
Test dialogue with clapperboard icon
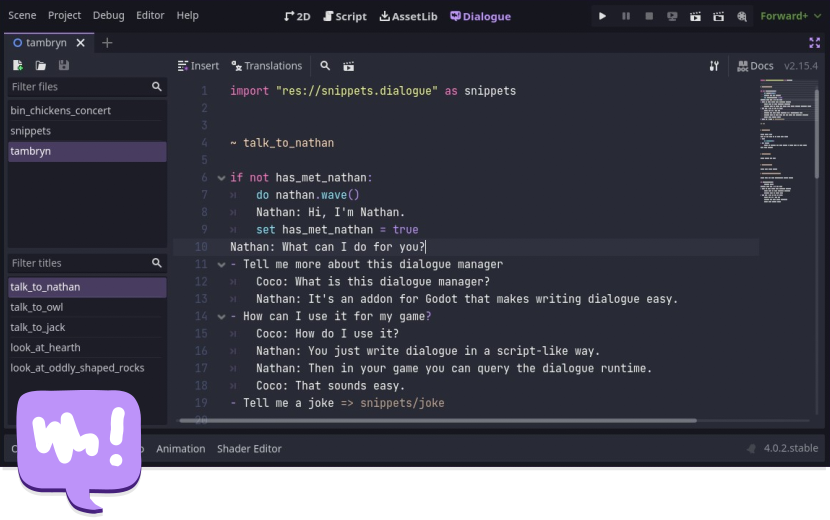(348, 66)
